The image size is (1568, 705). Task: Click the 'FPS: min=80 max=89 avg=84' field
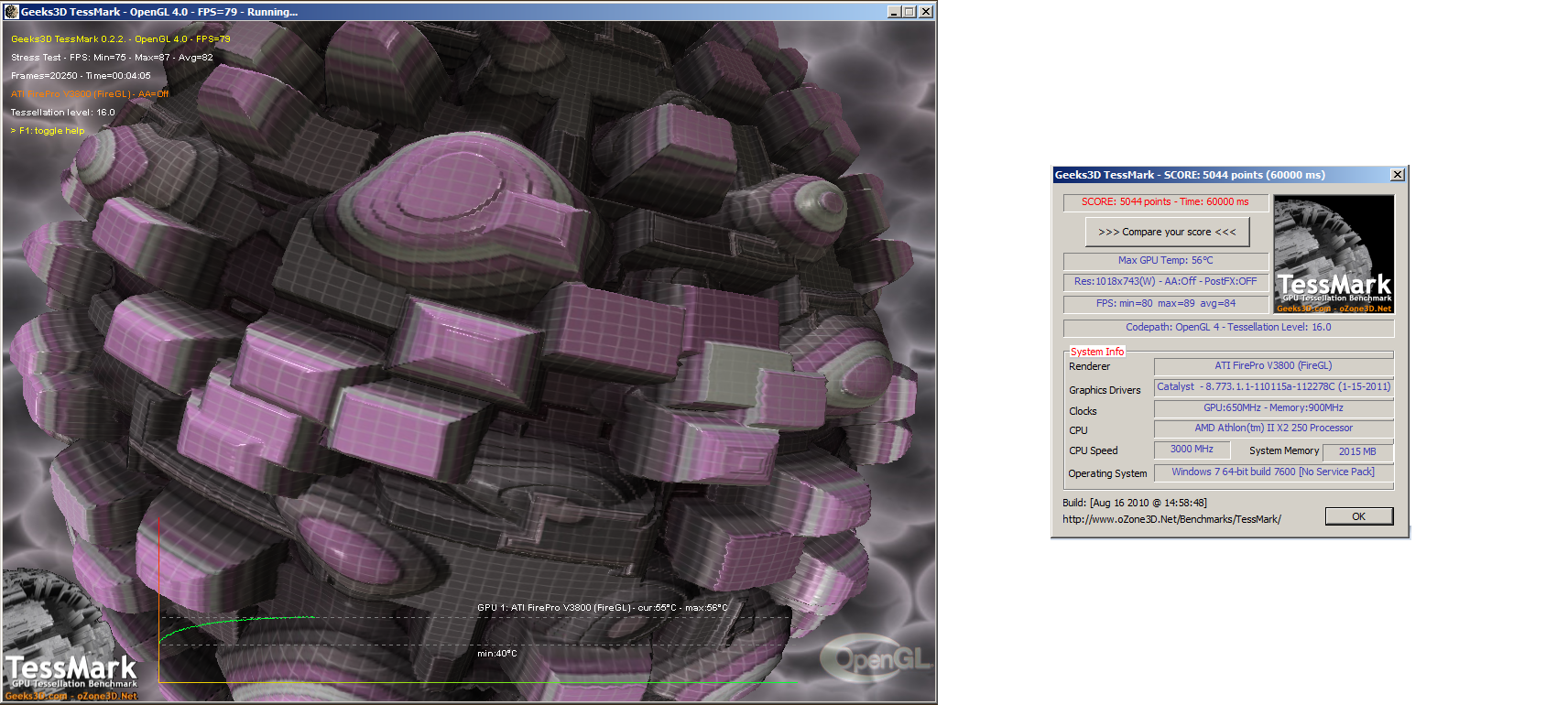(x=1165, y=304)
